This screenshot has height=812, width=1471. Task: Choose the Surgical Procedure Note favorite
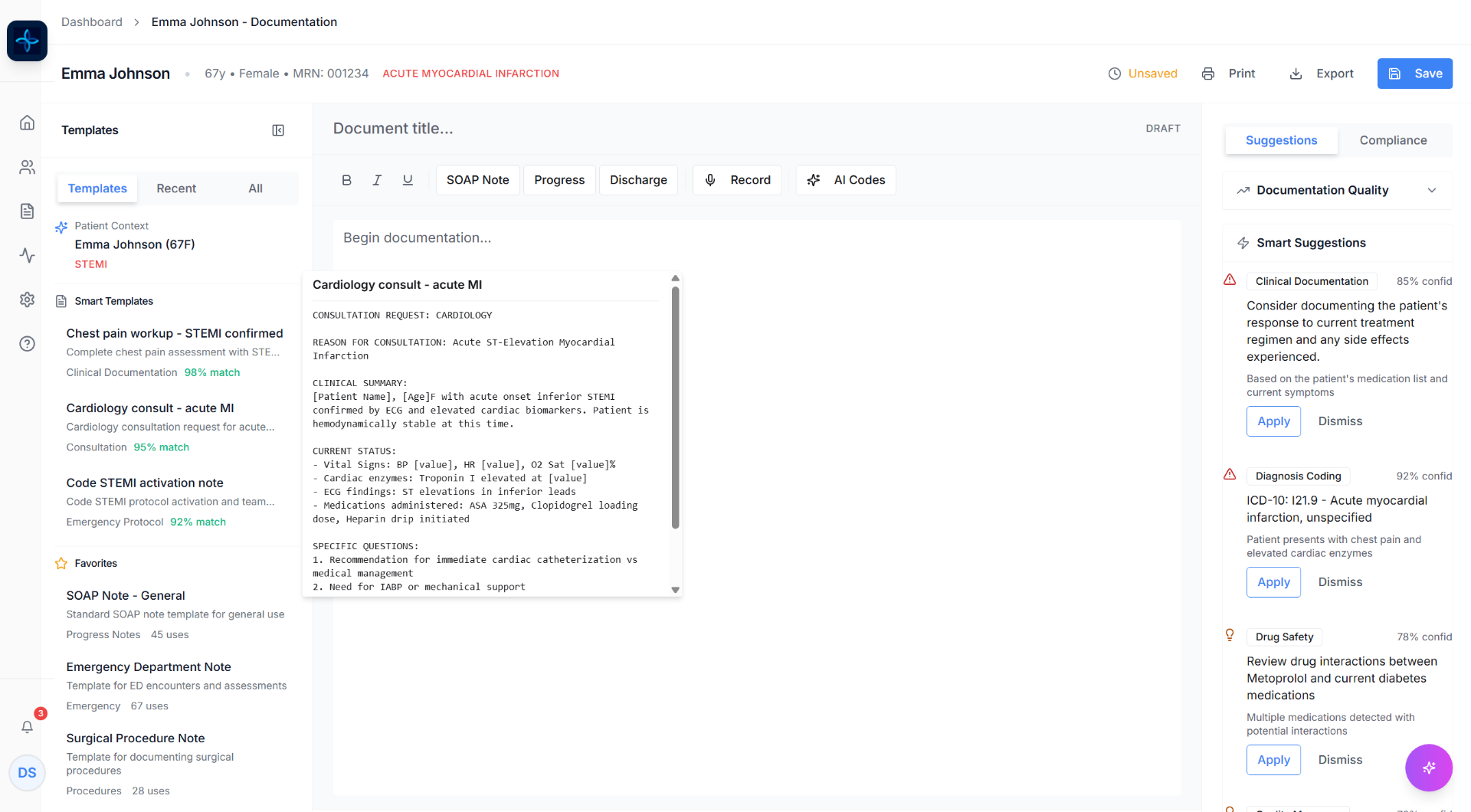click(175, 764)
